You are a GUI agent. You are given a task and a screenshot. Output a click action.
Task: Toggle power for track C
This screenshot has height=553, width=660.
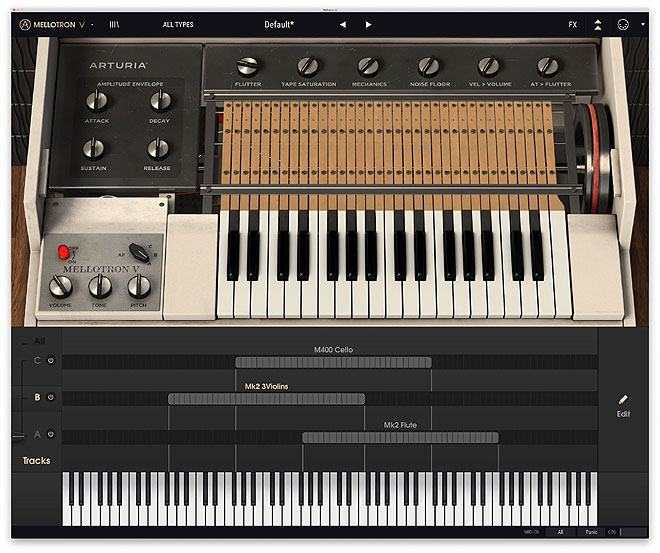(50, 360)
